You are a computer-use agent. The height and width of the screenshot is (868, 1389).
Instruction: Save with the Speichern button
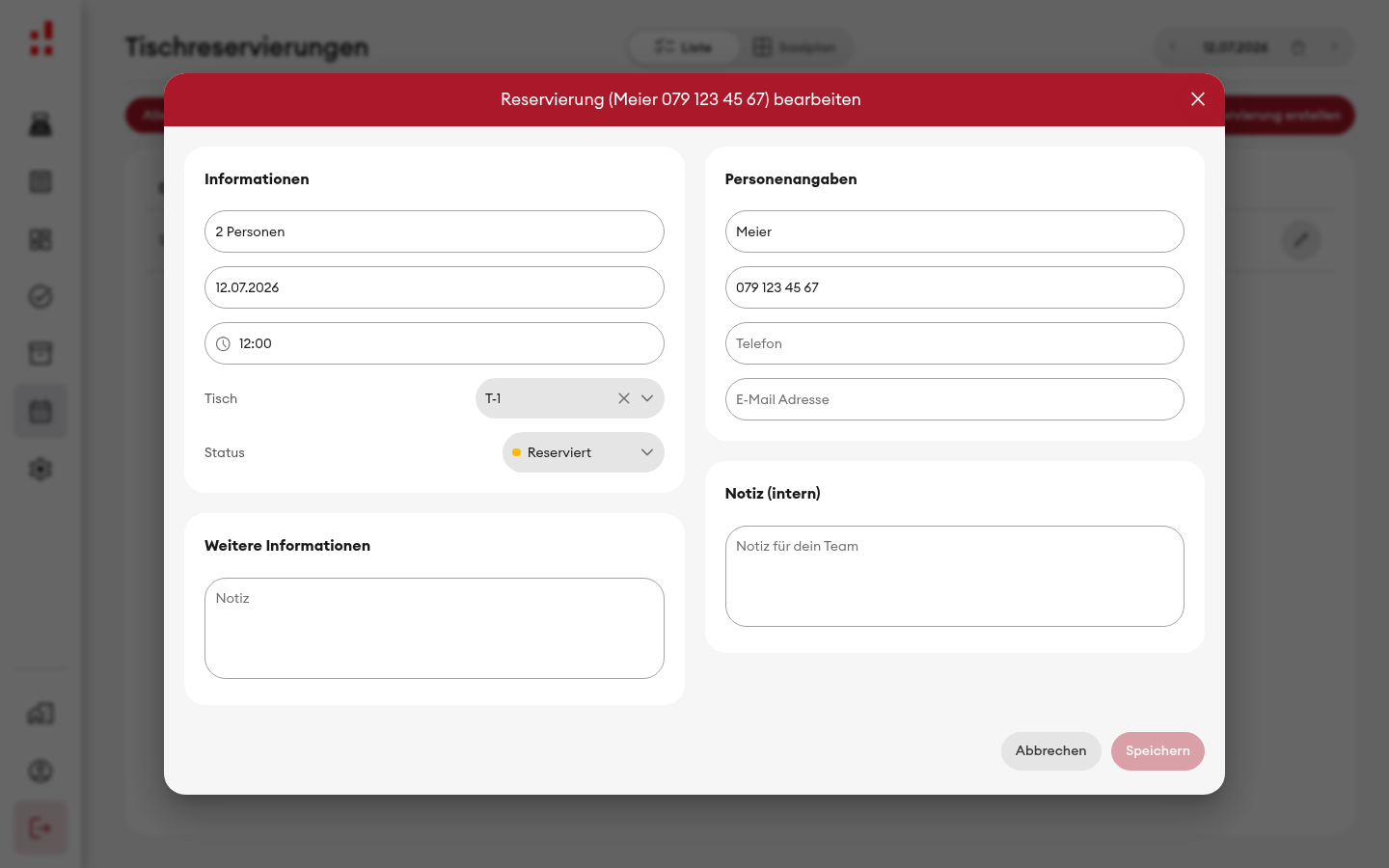(1157, 751)
